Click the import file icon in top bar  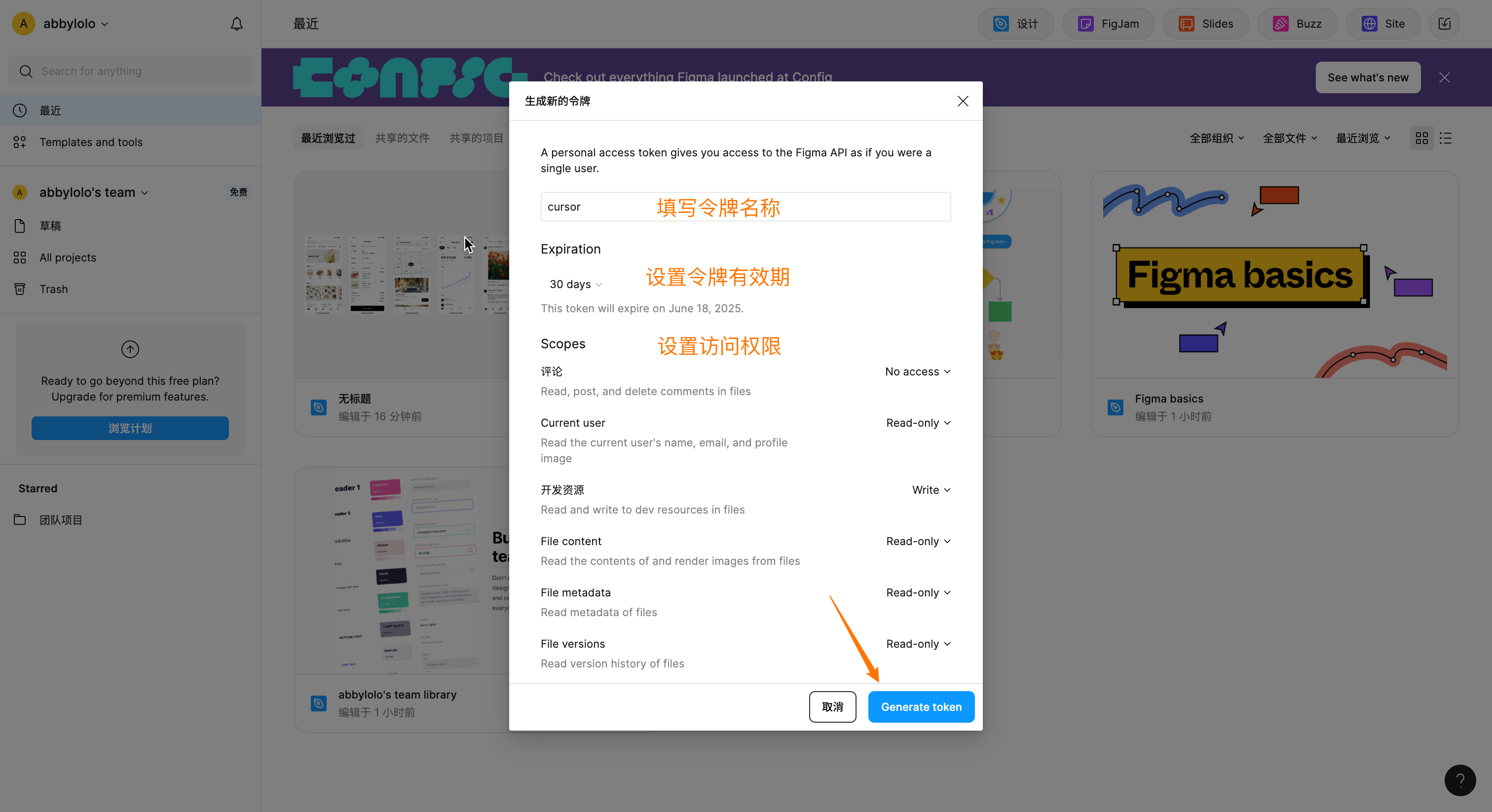coord(1445,24)
